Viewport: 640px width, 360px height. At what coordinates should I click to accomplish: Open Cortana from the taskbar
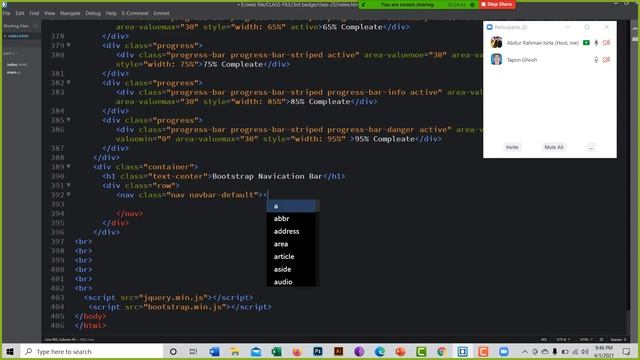(173, 351)
